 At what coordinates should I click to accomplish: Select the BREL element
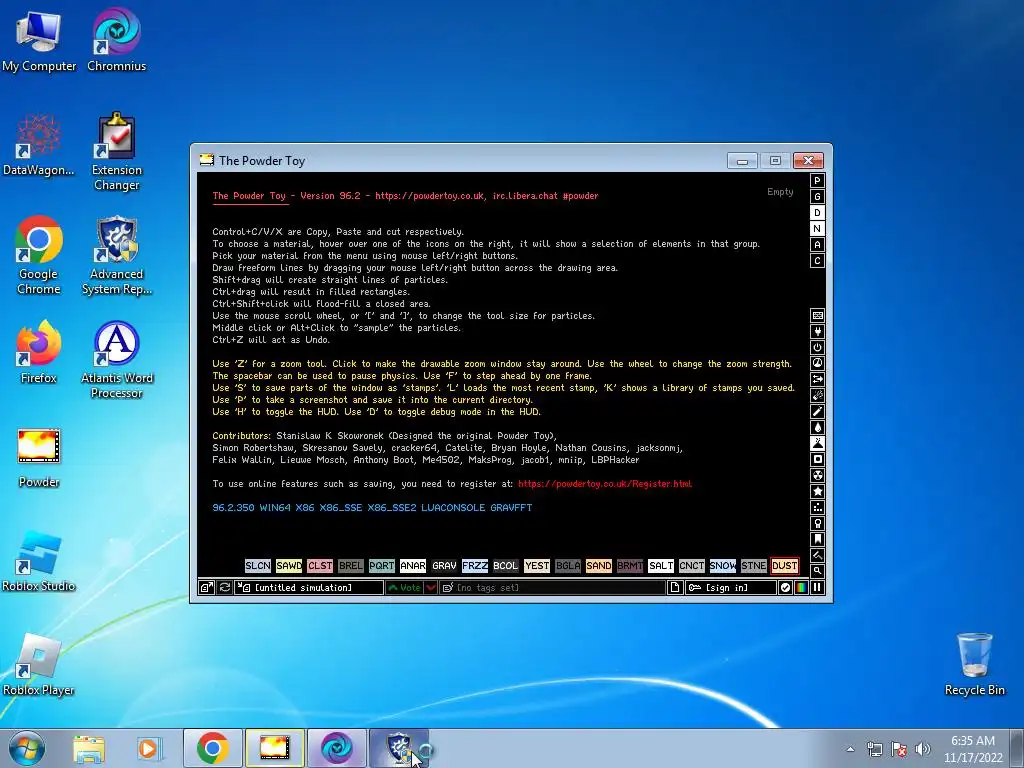click(x=351, y=566)
